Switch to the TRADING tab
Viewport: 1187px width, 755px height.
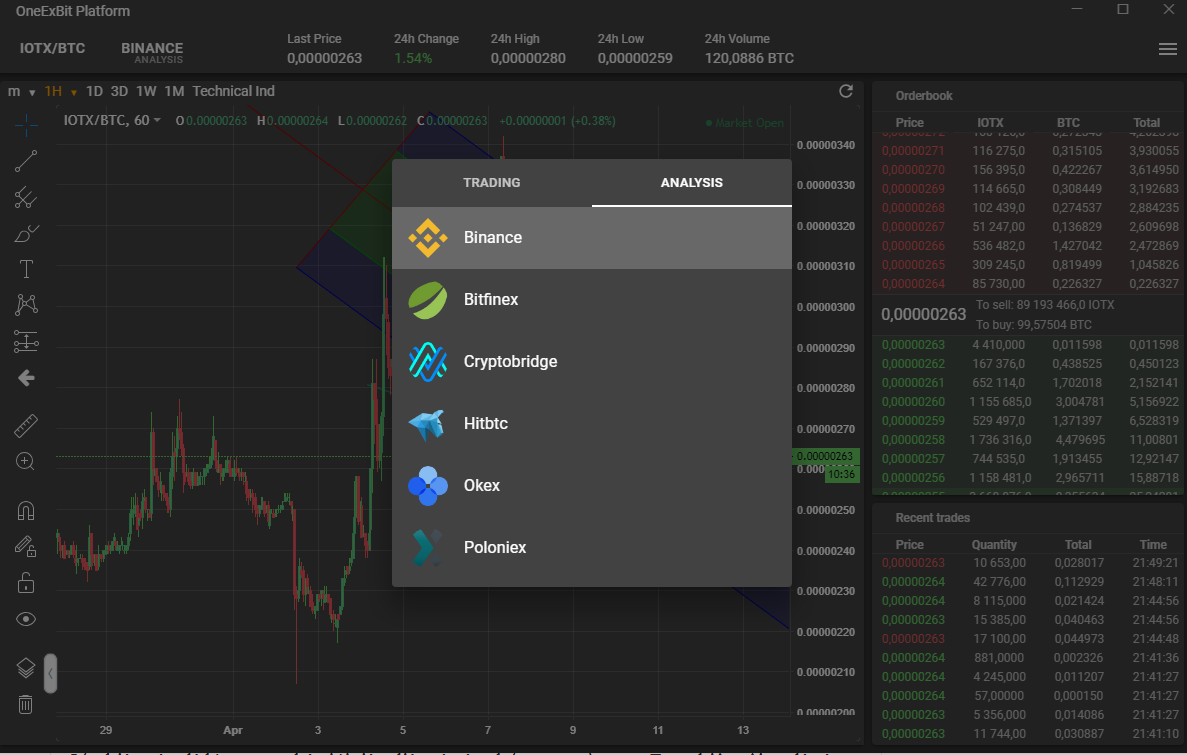492,183
